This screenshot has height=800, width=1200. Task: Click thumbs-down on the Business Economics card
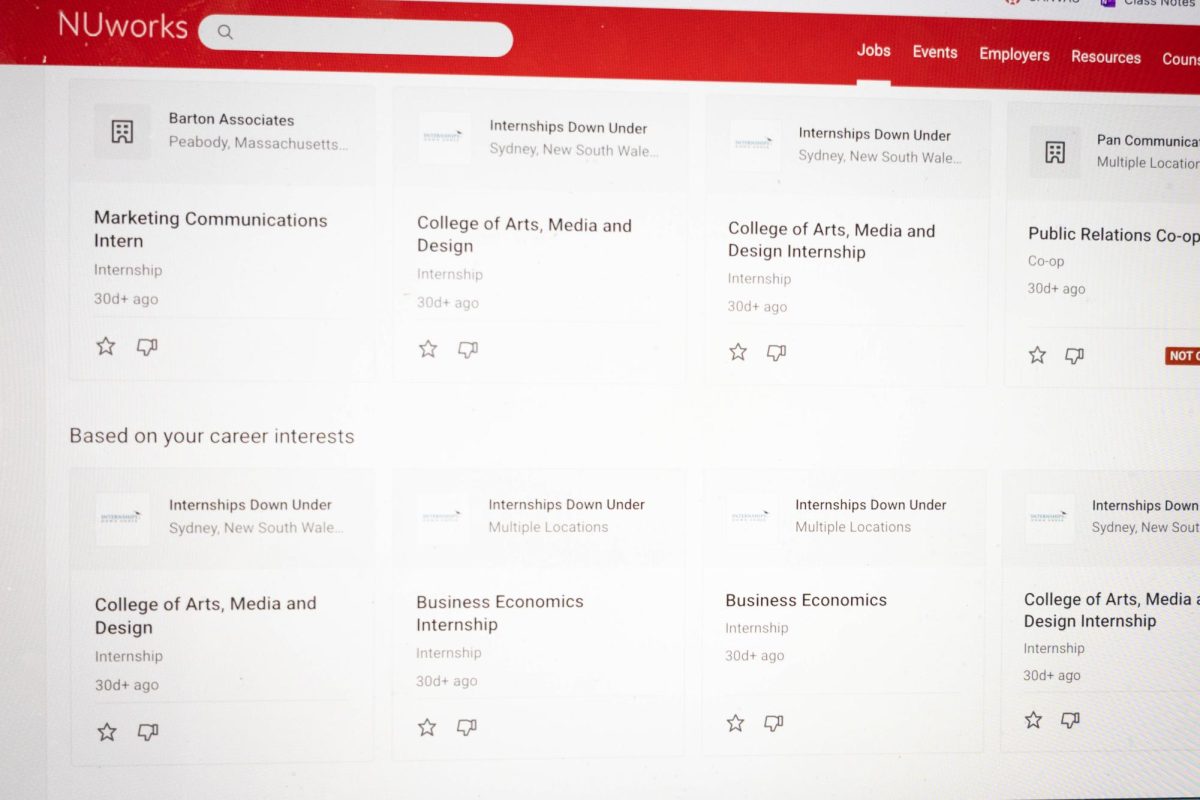[x=773, y=722]
